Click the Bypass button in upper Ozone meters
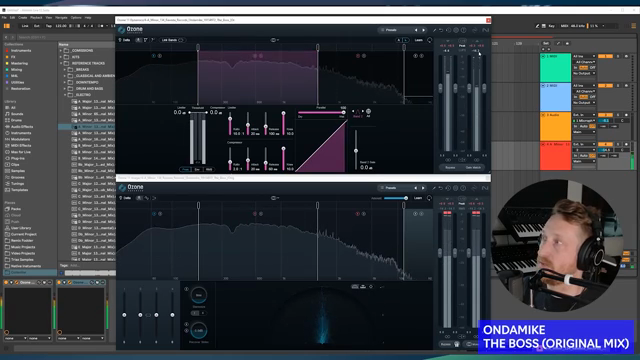 click(450, 168)
